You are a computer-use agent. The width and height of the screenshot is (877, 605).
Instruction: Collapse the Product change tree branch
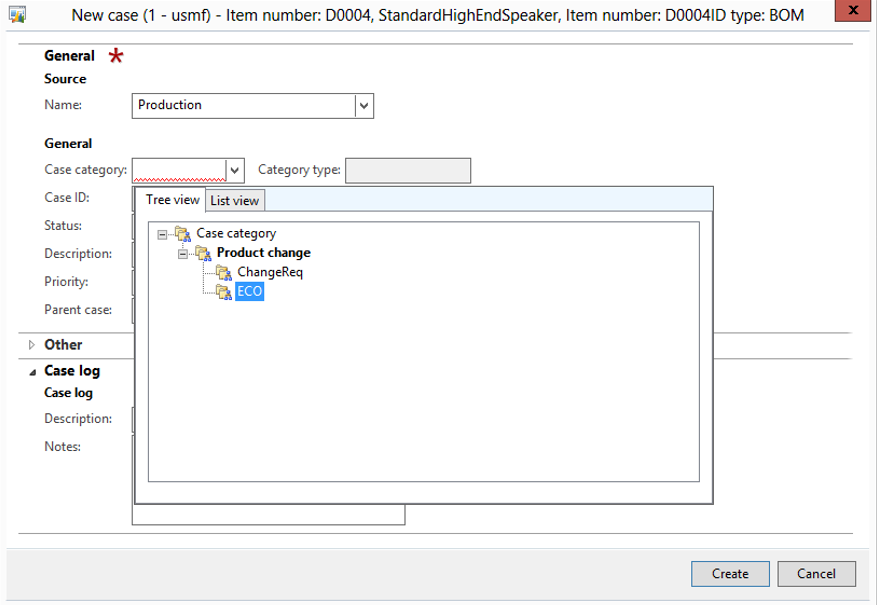(183, 253)
